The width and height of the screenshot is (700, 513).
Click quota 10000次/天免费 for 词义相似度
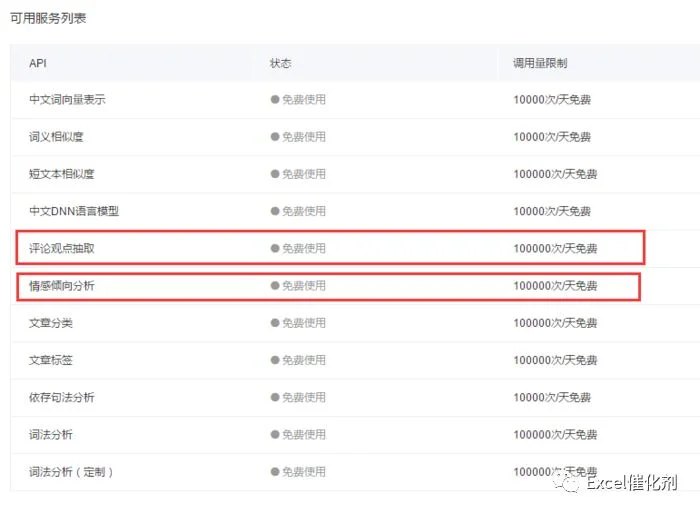(552, 137)
